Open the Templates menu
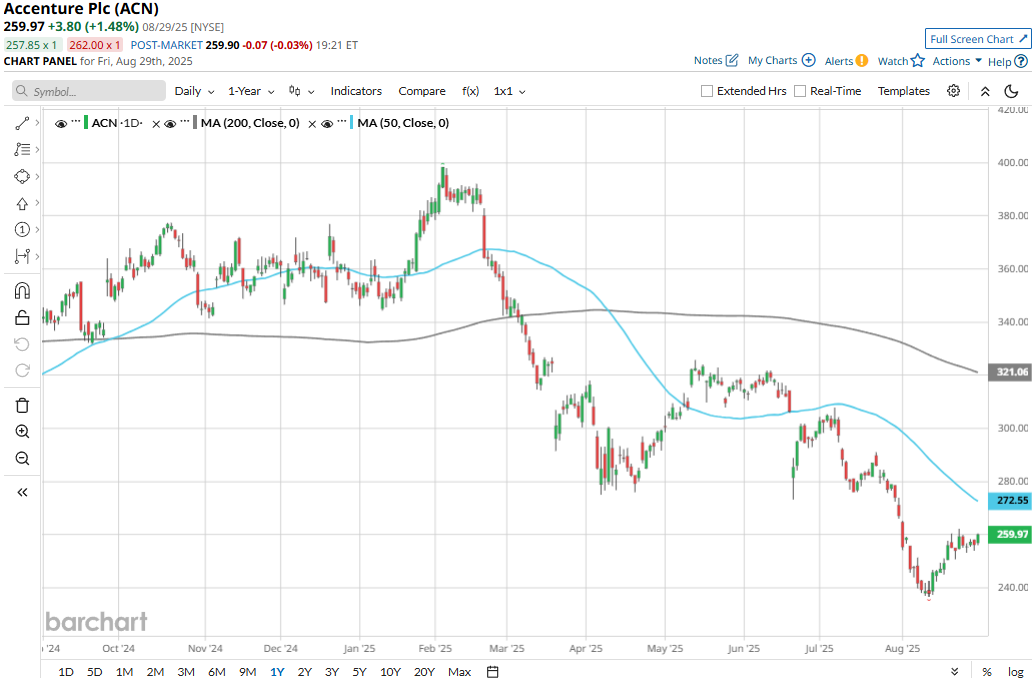 (x=904, y=91)
